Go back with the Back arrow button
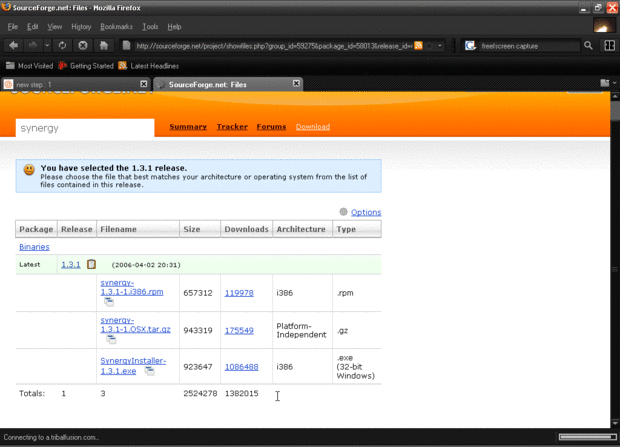The width and height of the screenshot is (620, 447). pyautogui.click(x=13, y=45)
